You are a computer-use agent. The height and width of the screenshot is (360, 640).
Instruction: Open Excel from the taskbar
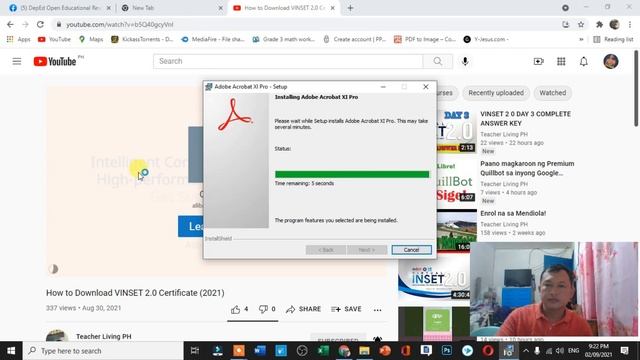click(x=323, y=351)
